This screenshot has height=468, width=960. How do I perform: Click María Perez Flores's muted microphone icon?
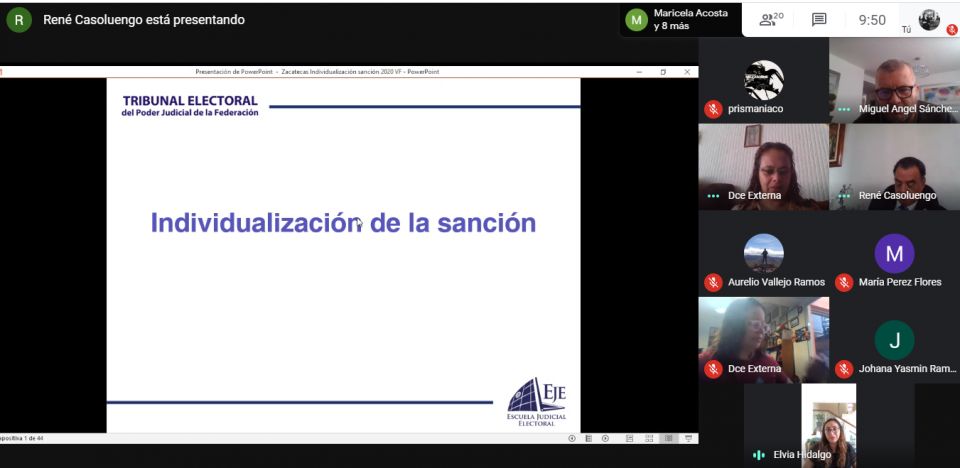(844, 282)
